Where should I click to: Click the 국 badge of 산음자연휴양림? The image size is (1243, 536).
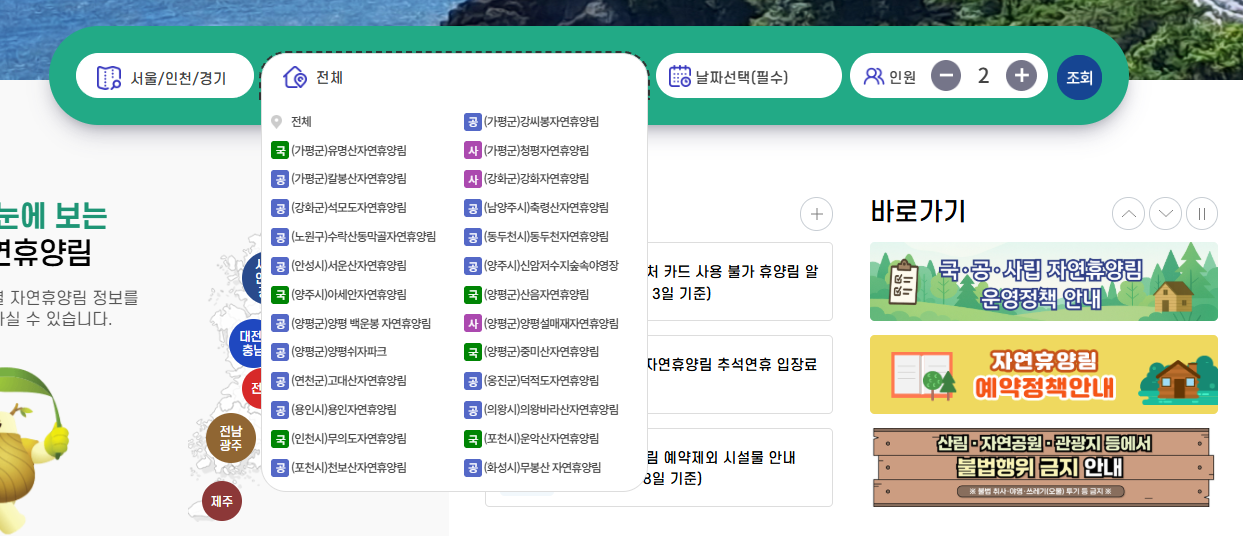pyautogui.click(x=473, y=295)
